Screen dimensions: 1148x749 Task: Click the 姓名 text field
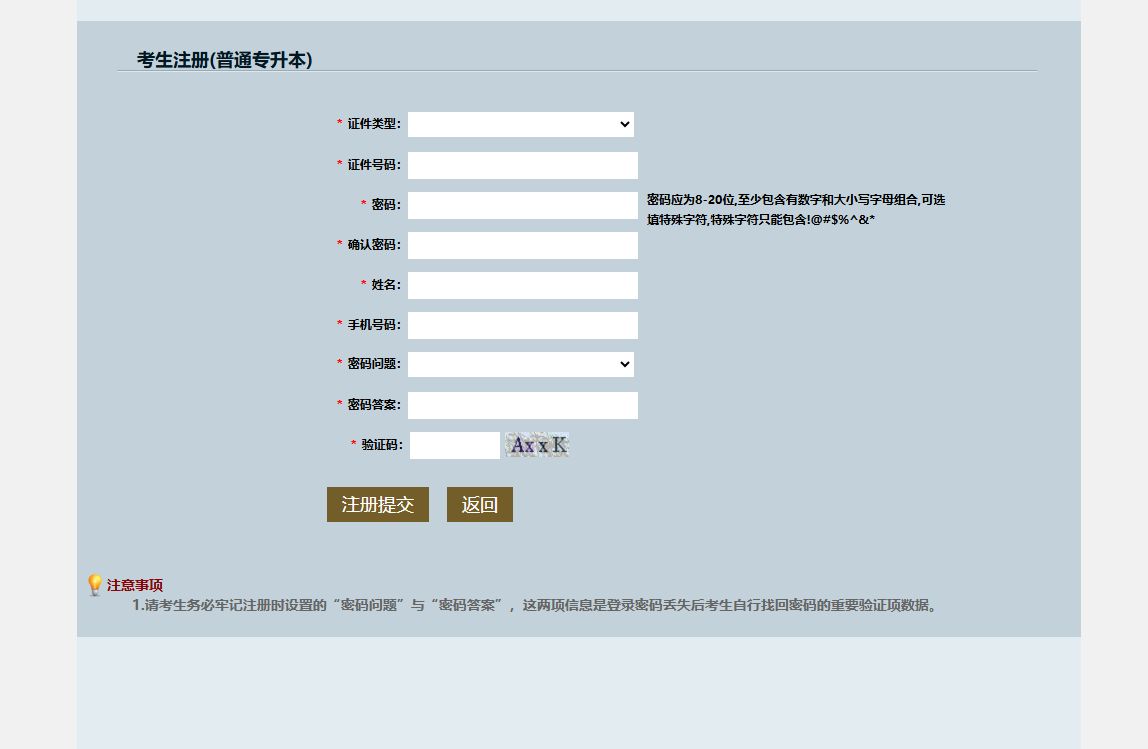[x=522, y=285]
